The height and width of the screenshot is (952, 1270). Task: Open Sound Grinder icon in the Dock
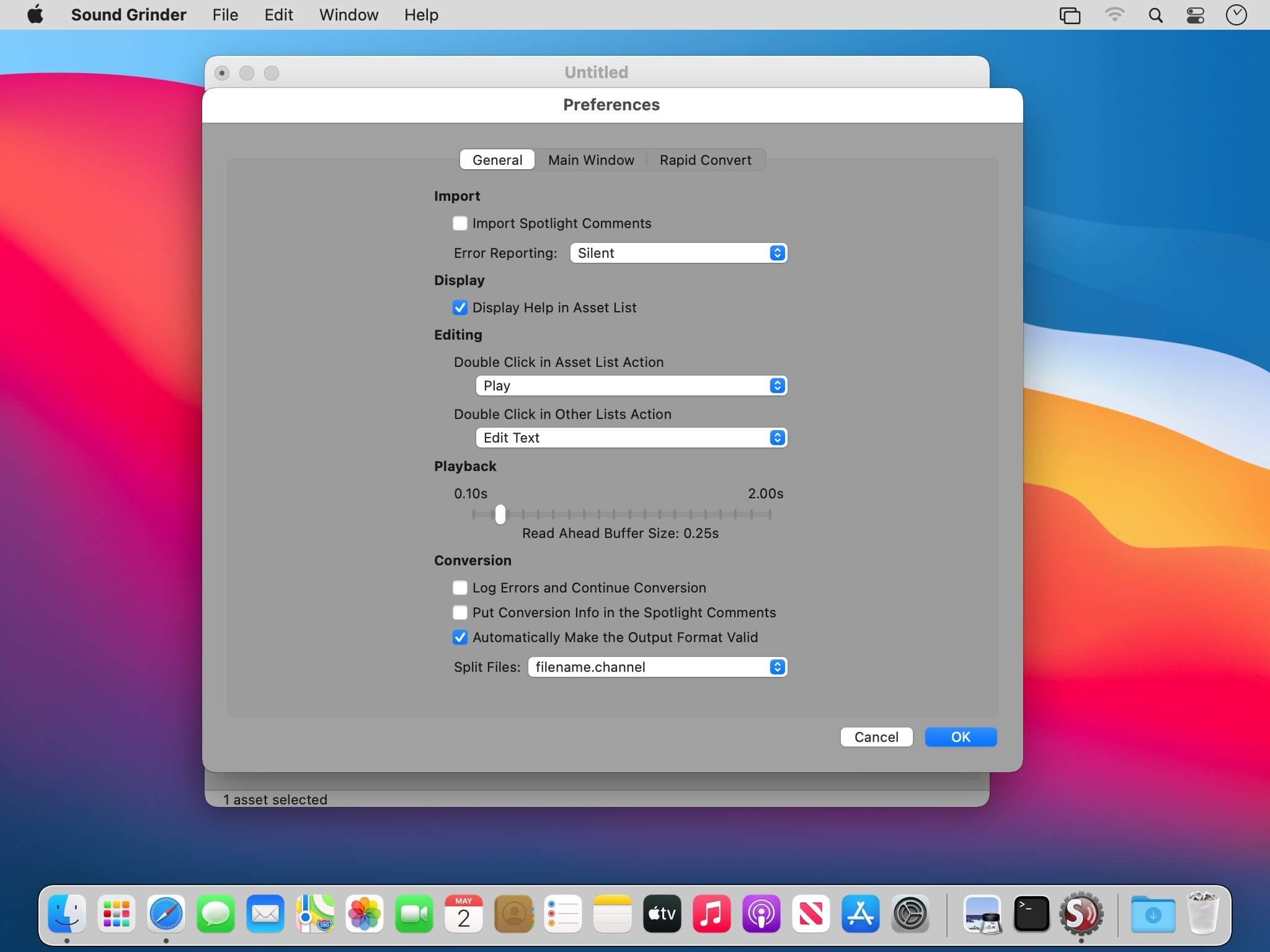(1081, 914)
